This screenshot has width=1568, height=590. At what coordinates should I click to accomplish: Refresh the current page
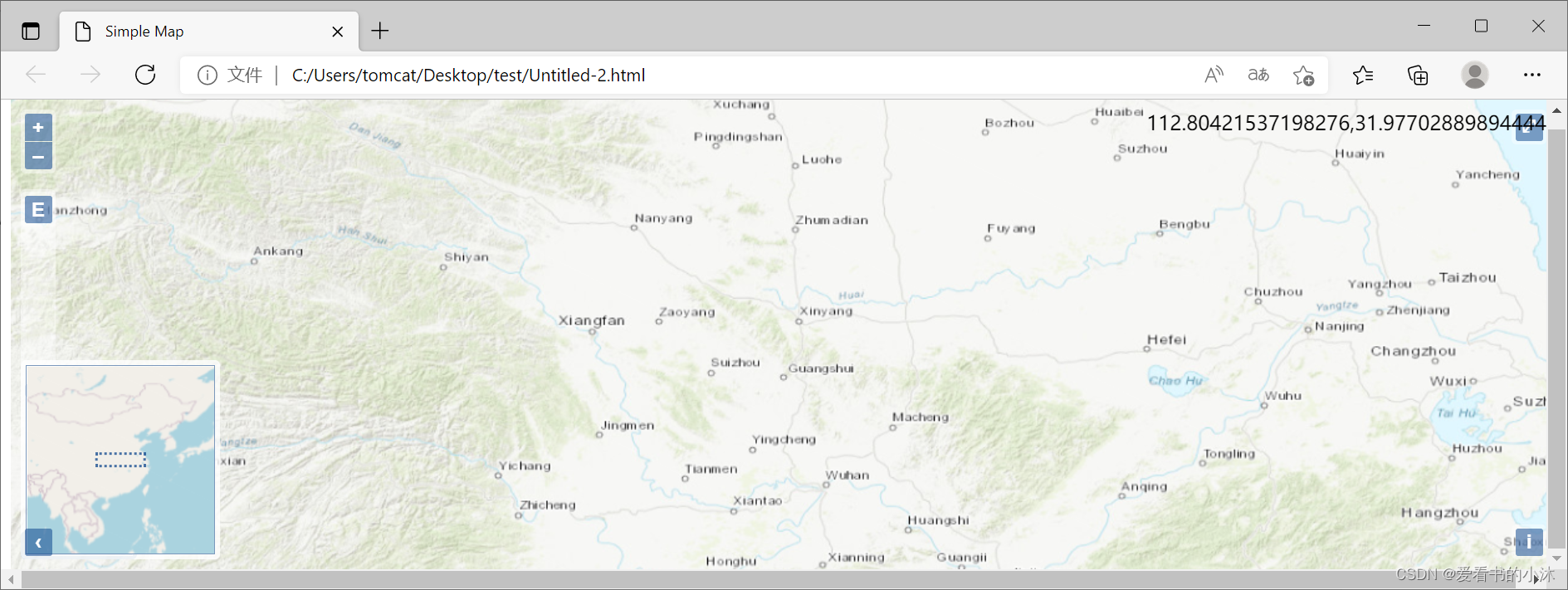[145, 76]
